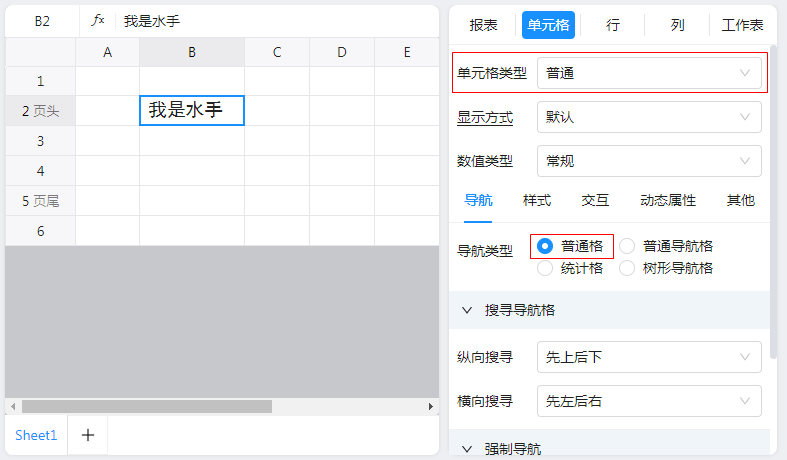Click the Sheet1 worksheet tab
The width and height of the screenshot is (787, 460).
(x=36, y=435)
